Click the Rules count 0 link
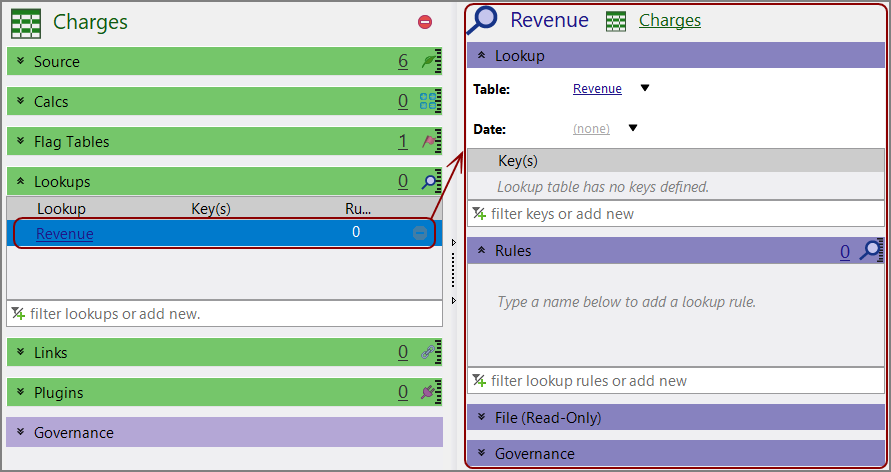This screenshot has height=472, width=891. pos(845,251)
